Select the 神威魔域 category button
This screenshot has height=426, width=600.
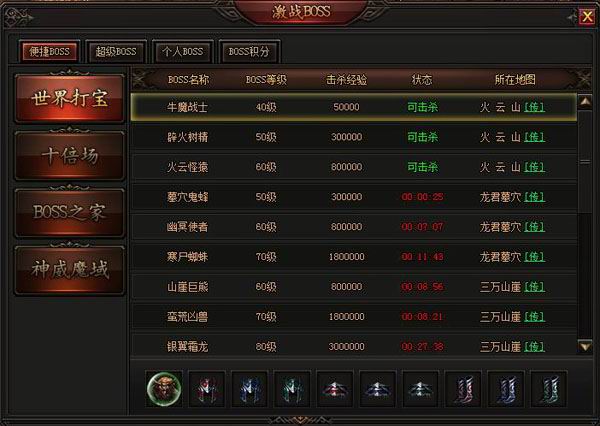[70, 270]
